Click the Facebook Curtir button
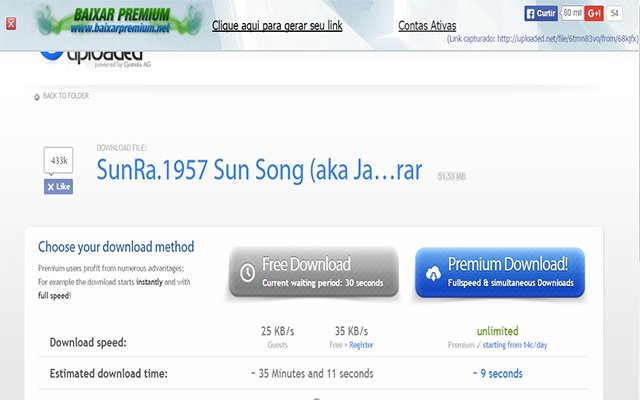Image resolution: width=640 pixels, height=400 pixels. (x=541, y=13)
